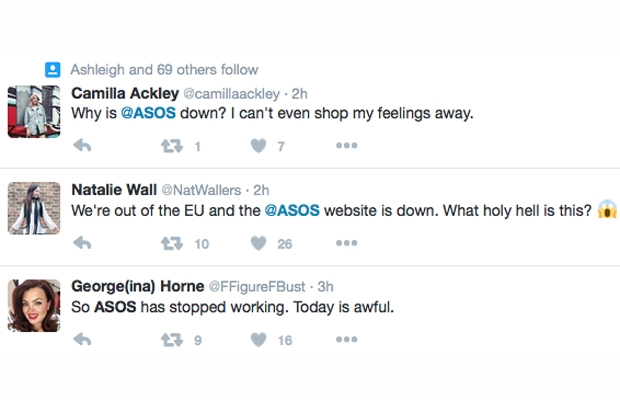Open @ASOS mention in Natalie's tweet

click(292, 210)
